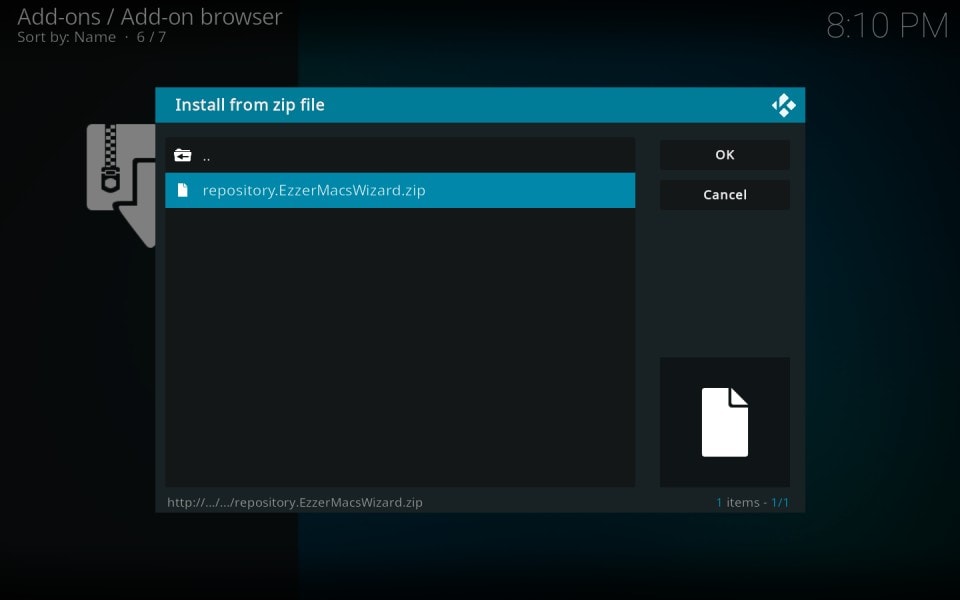Click the "1/1" page indicator
The width and height of the screenshot is (960, 600).
tap(779, 502)
